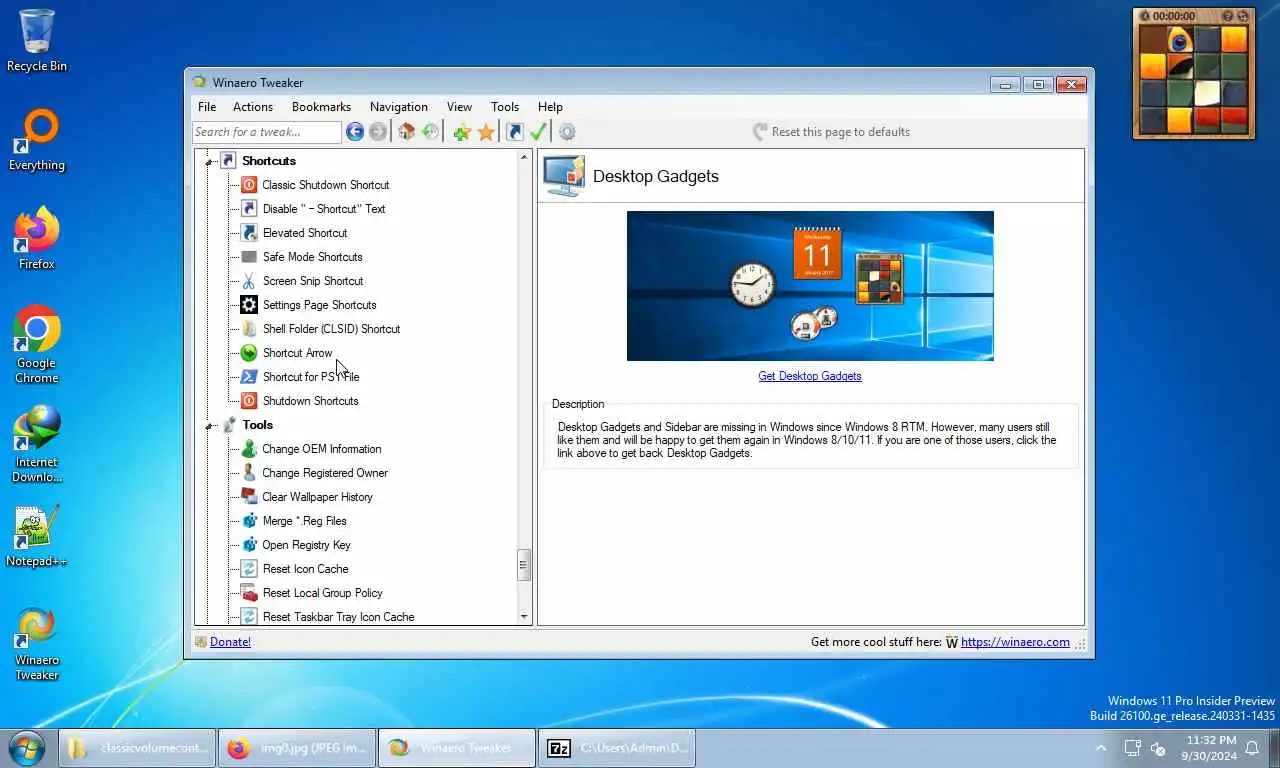Open the Recycle Bin desktop icon
Image resolution: width=1280 pixels, height=768 pixels.
tap(37, 41)
